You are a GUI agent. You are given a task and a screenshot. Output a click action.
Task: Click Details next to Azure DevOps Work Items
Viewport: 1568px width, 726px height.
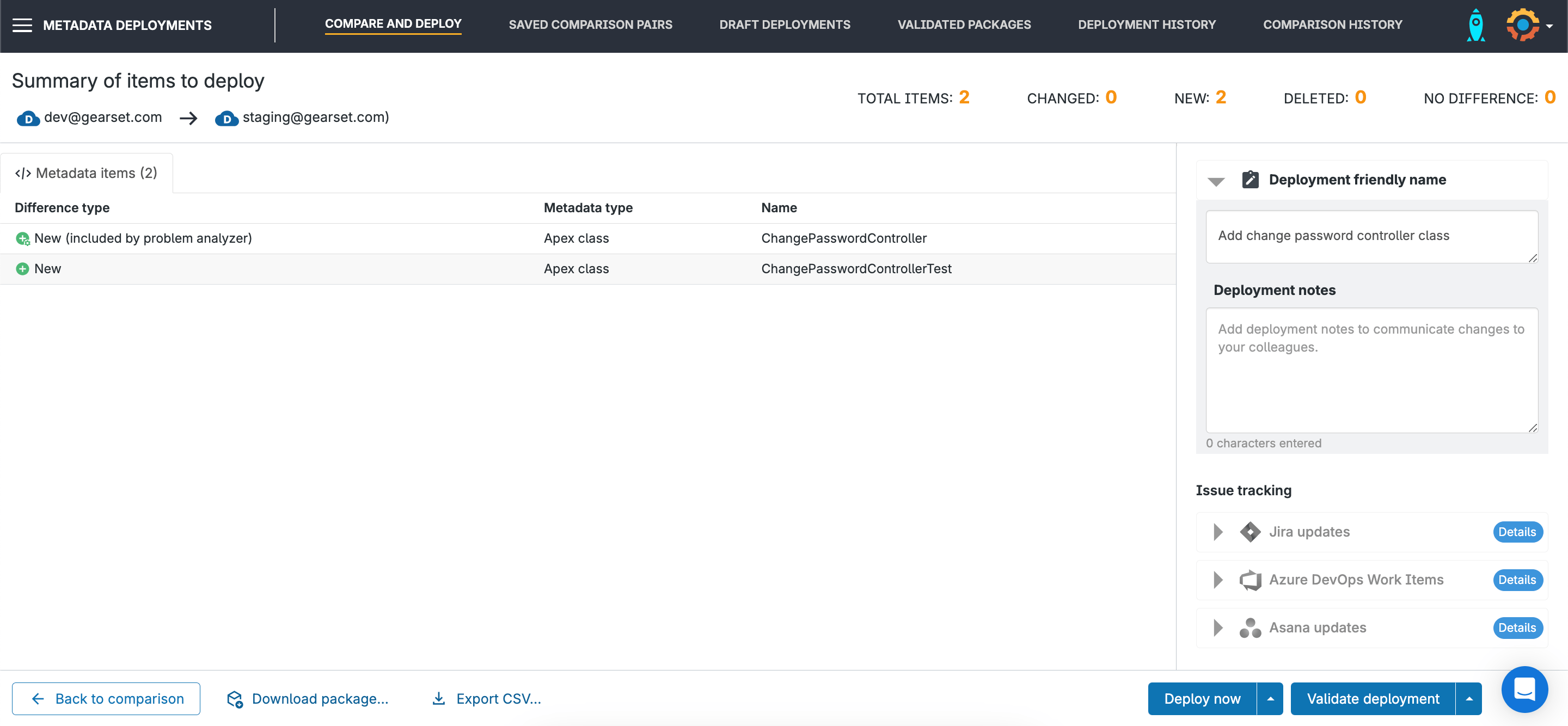tap(1517, 580)
